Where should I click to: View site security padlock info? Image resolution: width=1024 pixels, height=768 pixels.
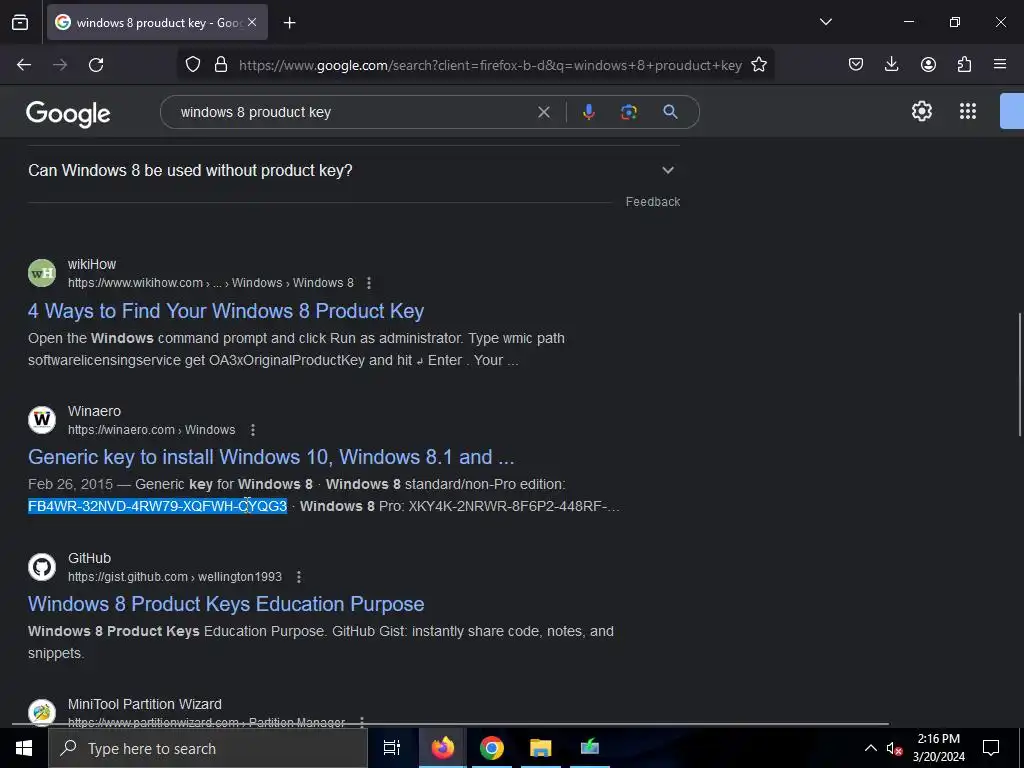click(221, 65)
